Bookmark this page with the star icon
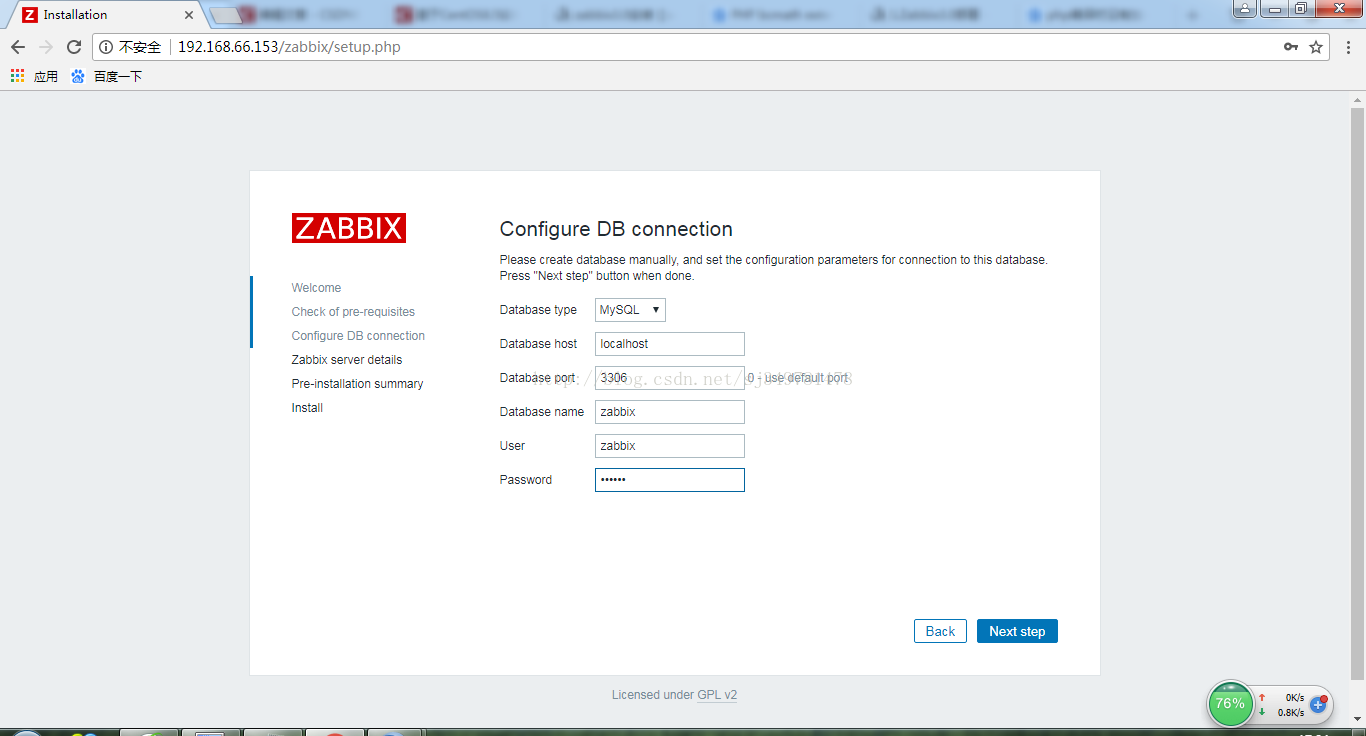The width and height of the screenshot is (1366, 736). tap(1316, 47)
